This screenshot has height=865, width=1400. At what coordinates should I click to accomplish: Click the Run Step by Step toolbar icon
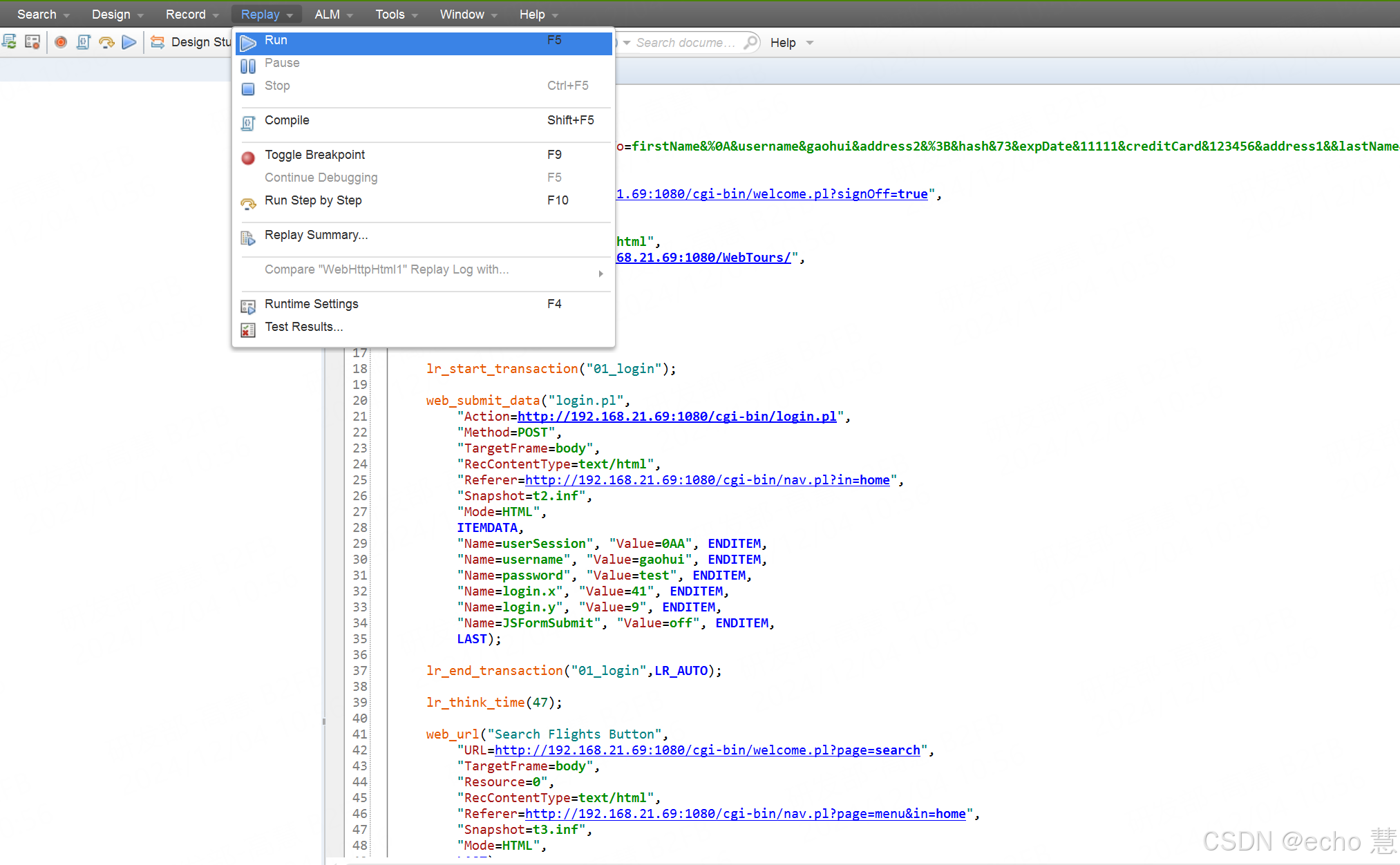coord(106,42)
